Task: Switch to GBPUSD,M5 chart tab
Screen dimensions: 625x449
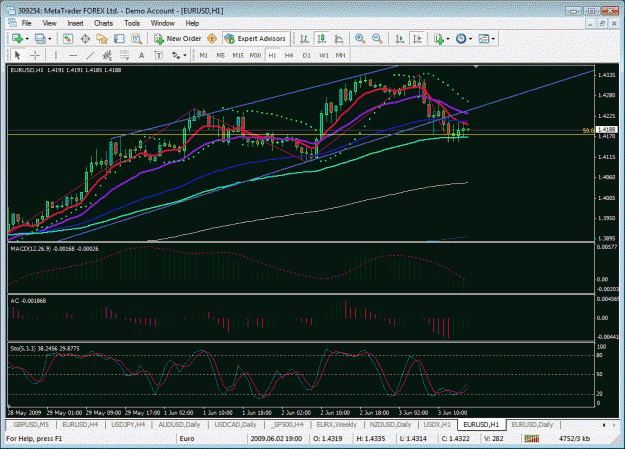Action: (31, 425)
